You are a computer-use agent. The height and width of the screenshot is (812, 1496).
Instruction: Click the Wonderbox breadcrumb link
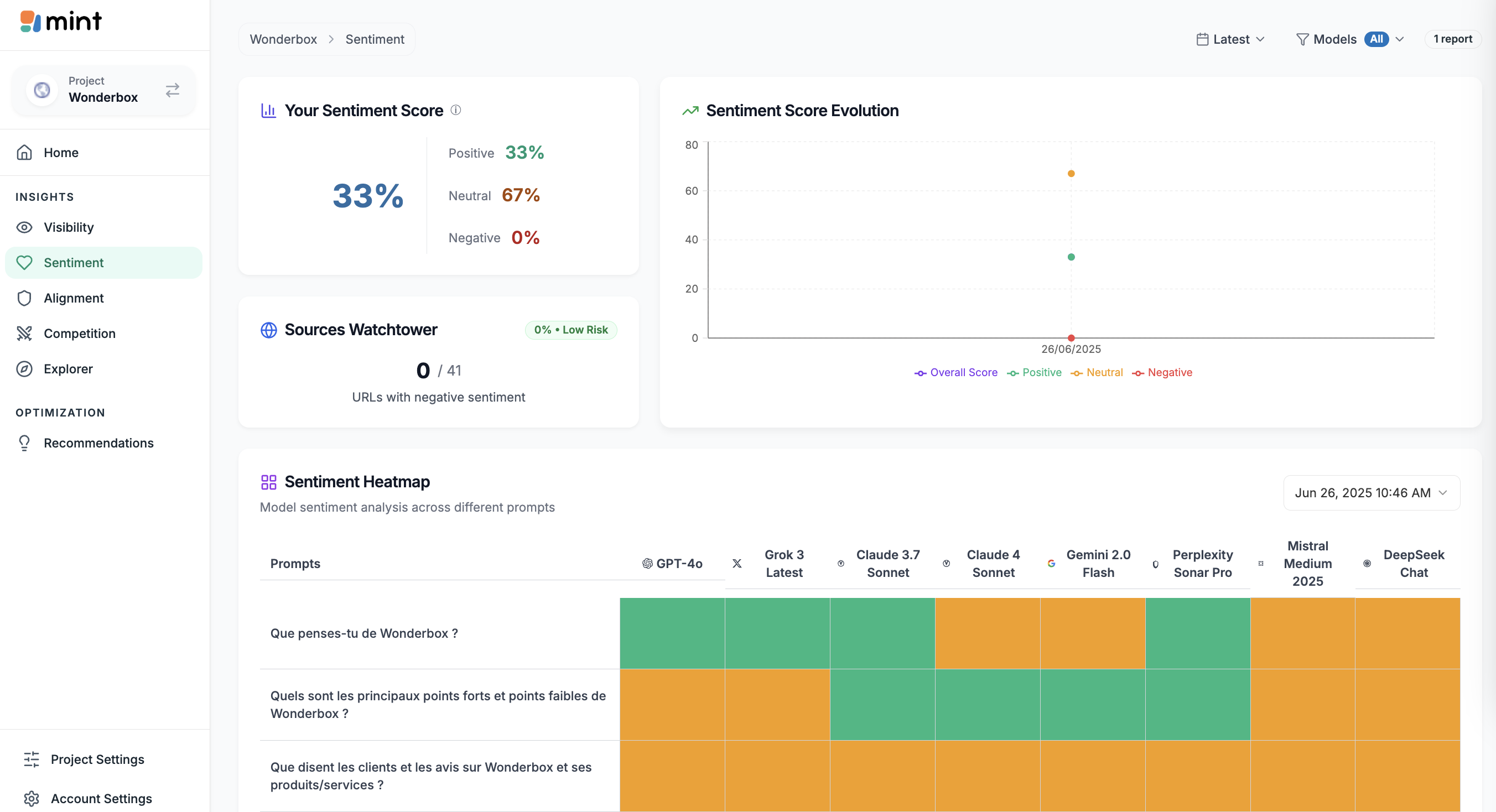283,39
